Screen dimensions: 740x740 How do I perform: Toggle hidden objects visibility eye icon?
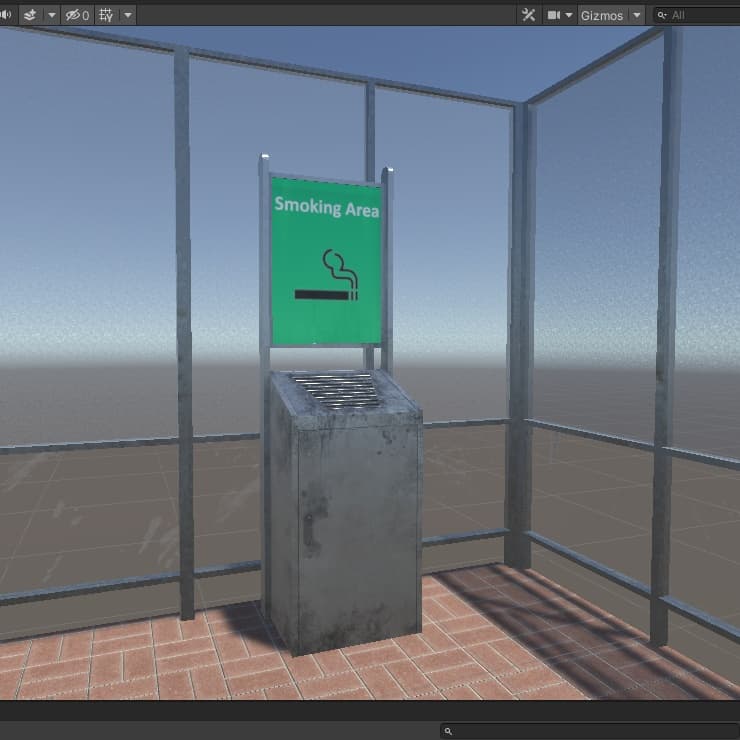pos(77,15)
